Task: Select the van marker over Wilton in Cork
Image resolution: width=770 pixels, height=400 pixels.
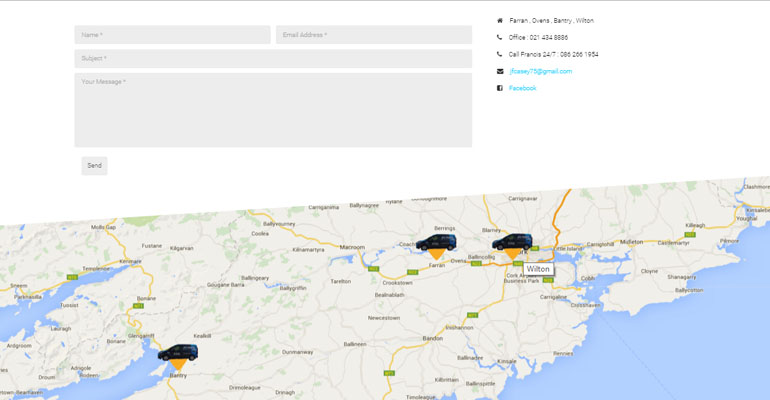Action: click(512, 246)
